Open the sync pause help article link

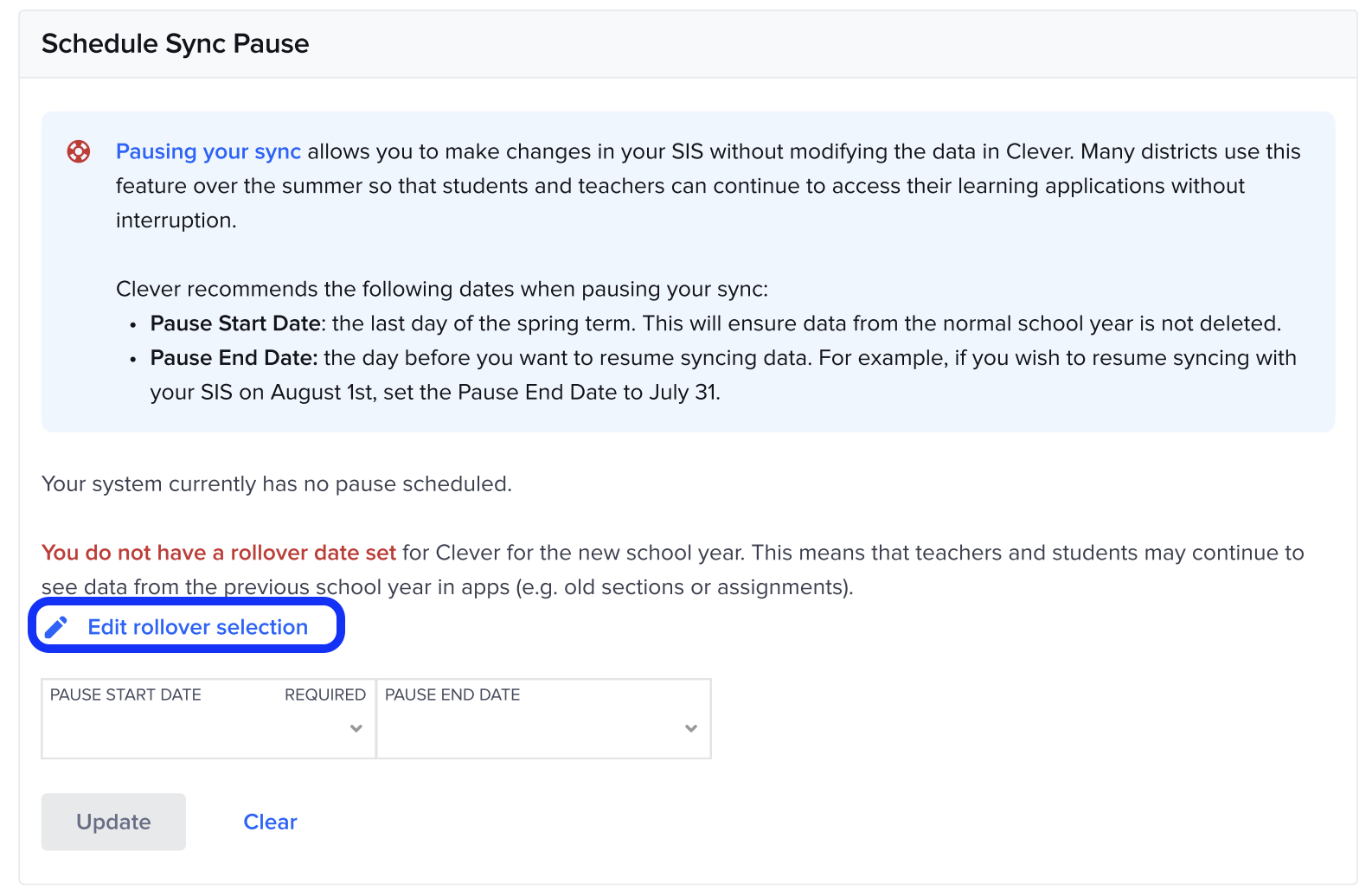208,150
